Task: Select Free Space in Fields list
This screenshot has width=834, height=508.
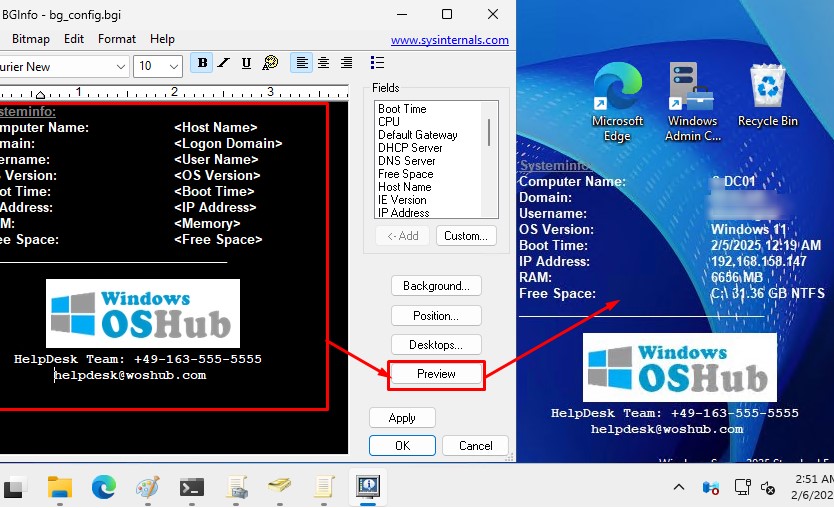Action: point(405,174)
